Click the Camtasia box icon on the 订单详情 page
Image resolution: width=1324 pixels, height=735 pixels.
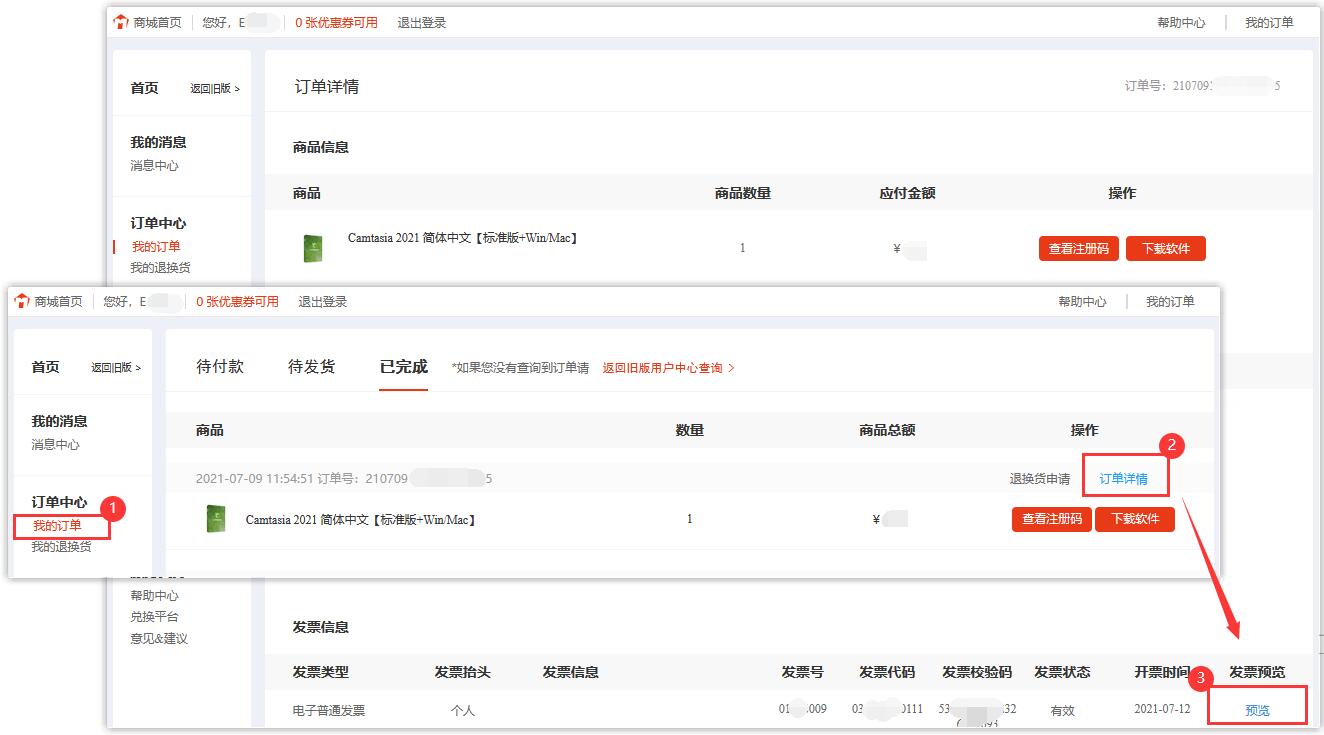[x=313, y=248]
